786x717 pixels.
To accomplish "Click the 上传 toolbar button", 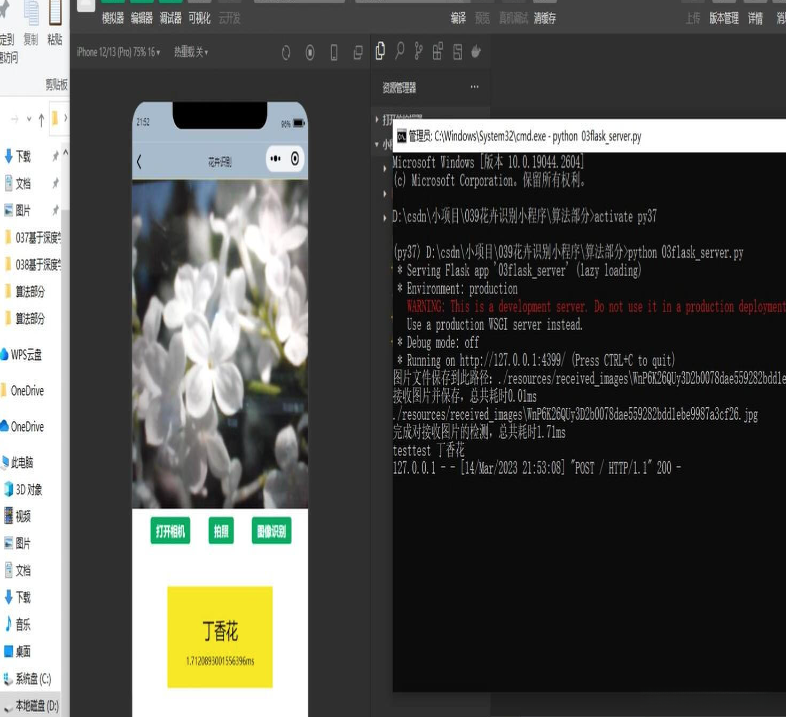I will [693, 19].
